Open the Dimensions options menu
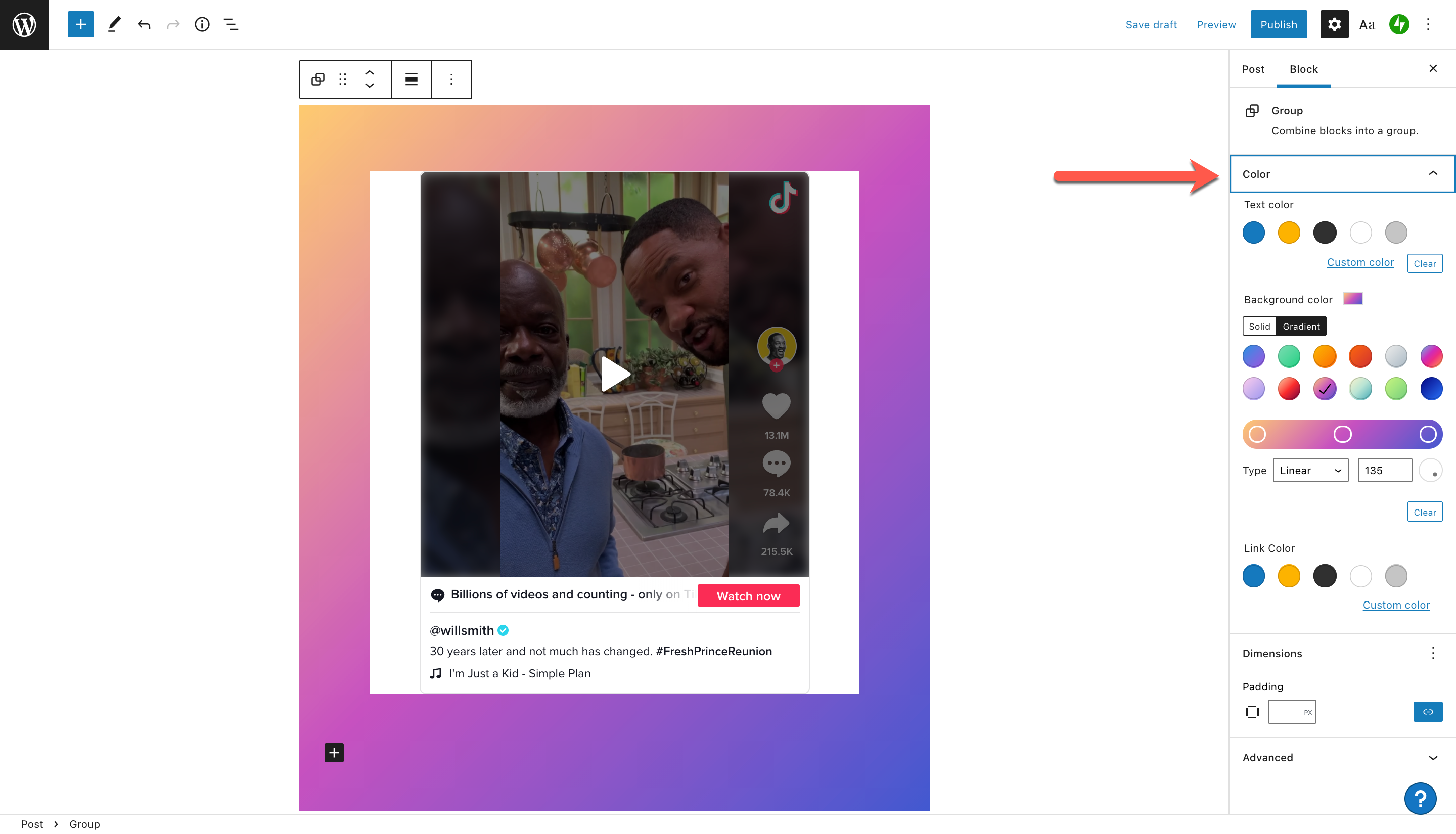This screenshot has height=834, width=1456. (1433, 653)
